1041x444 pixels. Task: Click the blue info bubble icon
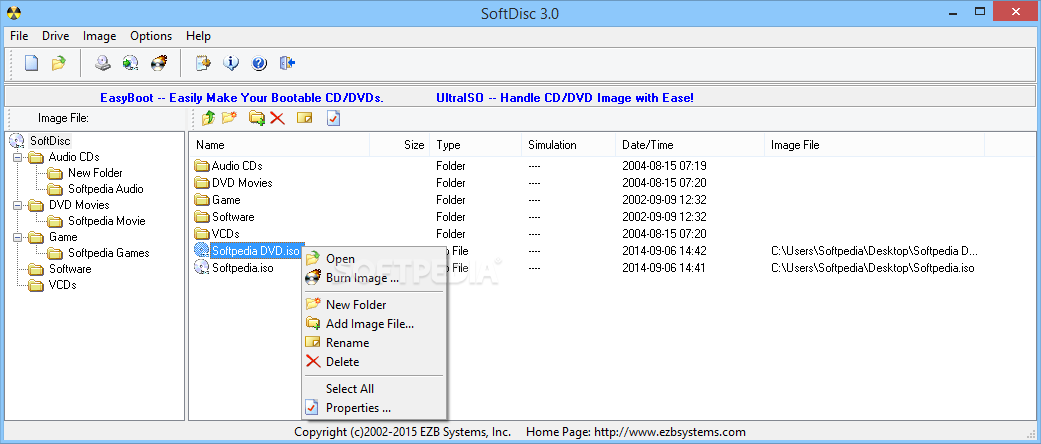[231, 63]
